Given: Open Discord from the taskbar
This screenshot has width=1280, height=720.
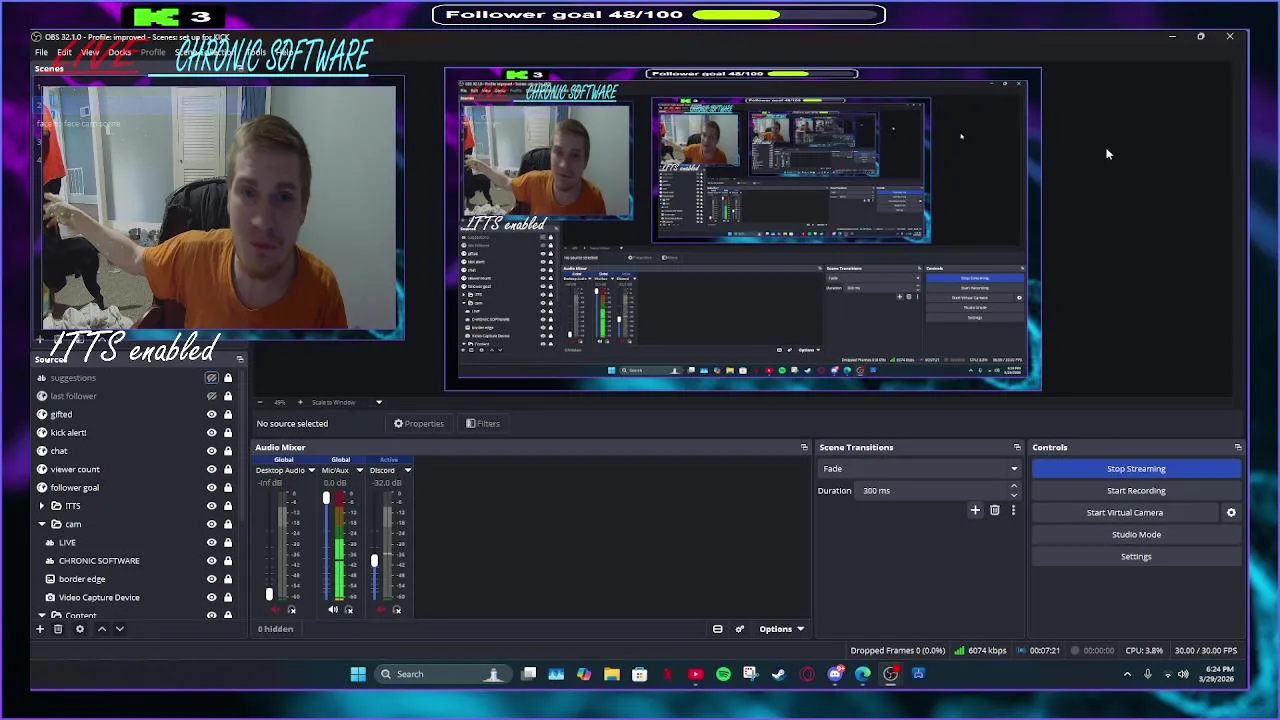Looking at the screenshot, I should (835, 674).
